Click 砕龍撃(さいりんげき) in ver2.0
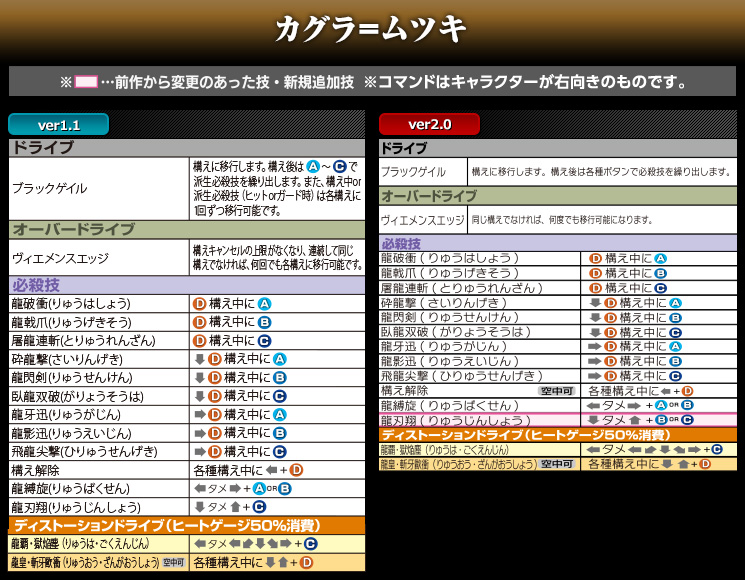This screenshot has width=745, height=580. 444,303
